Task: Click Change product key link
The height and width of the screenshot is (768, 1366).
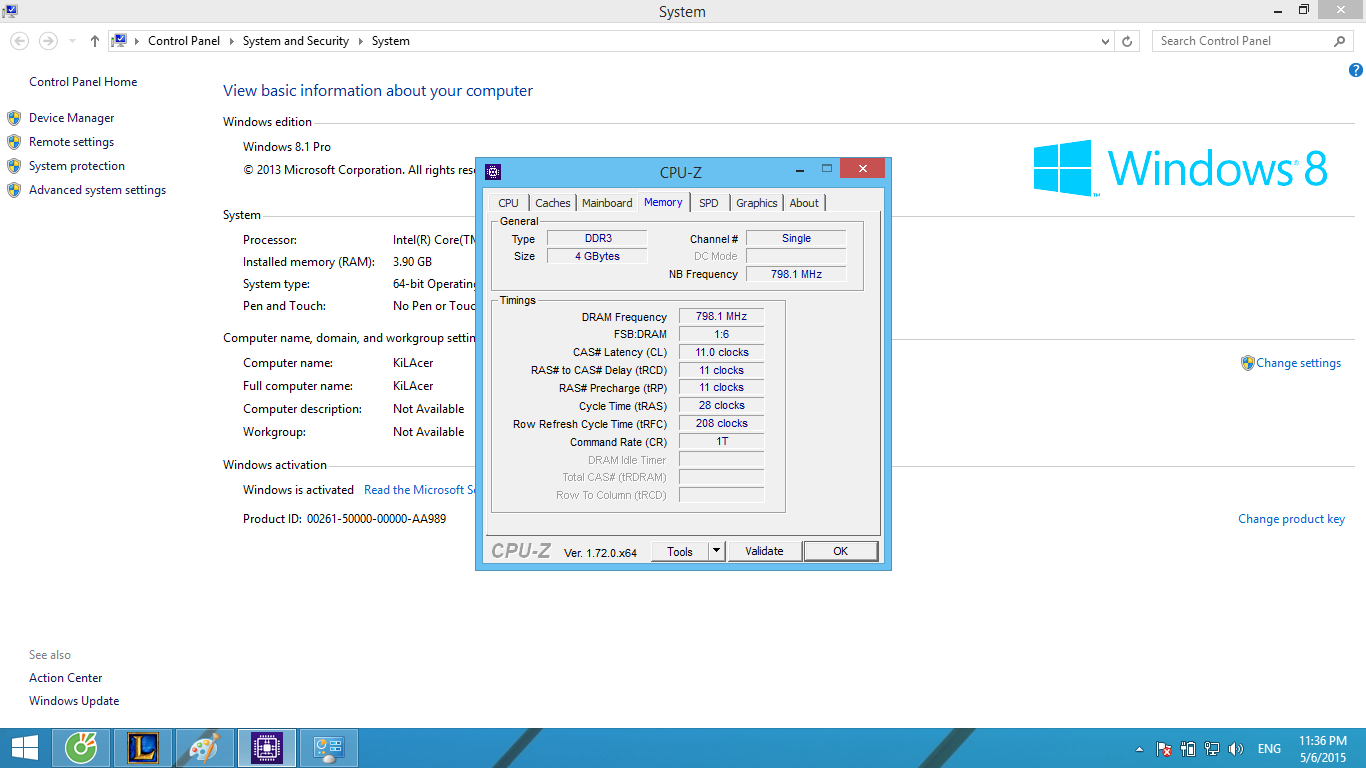Action: click(1291, 519)
